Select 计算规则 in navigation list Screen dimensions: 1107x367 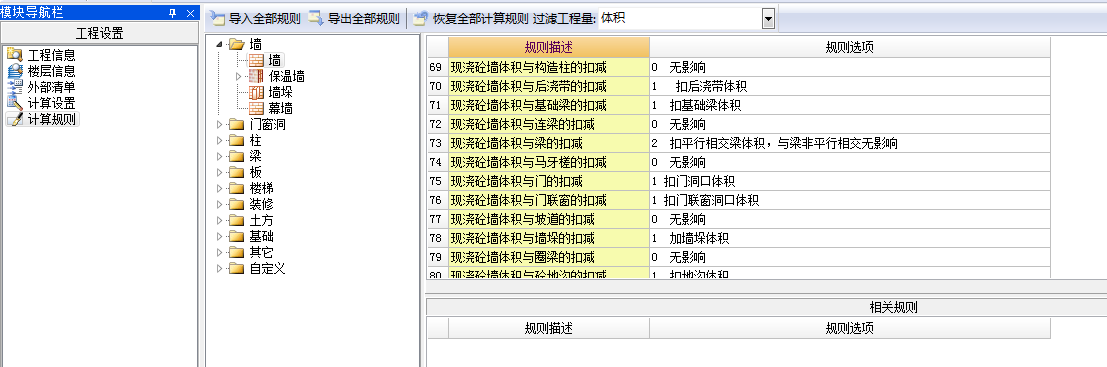pyautogui.click(x=52, y=119)
